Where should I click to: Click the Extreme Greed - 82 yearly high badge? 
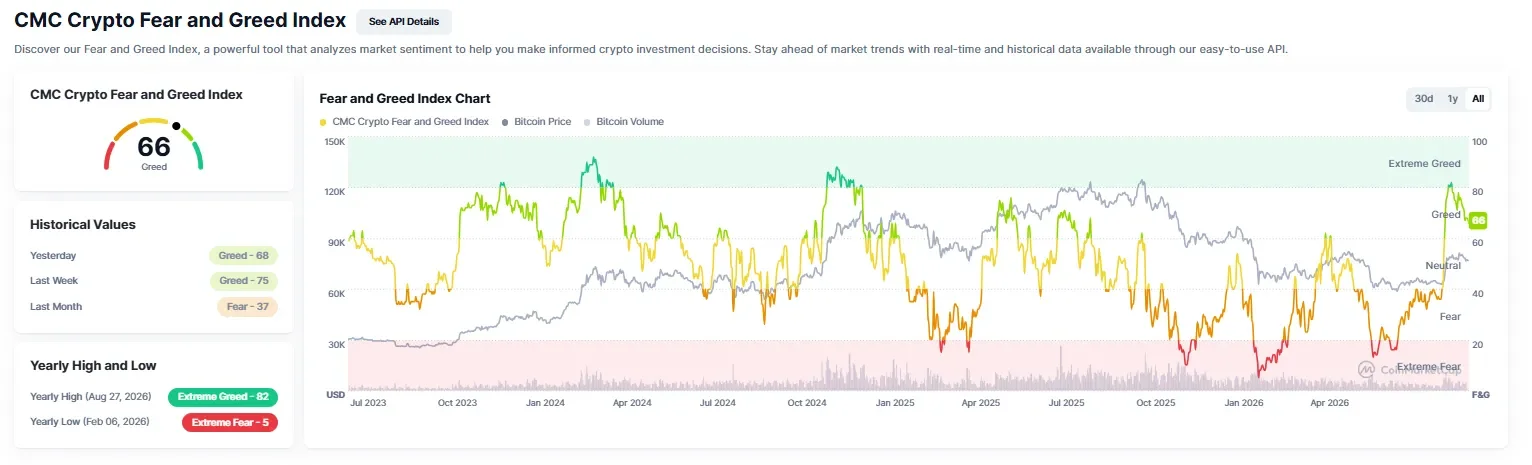[223, 397]
